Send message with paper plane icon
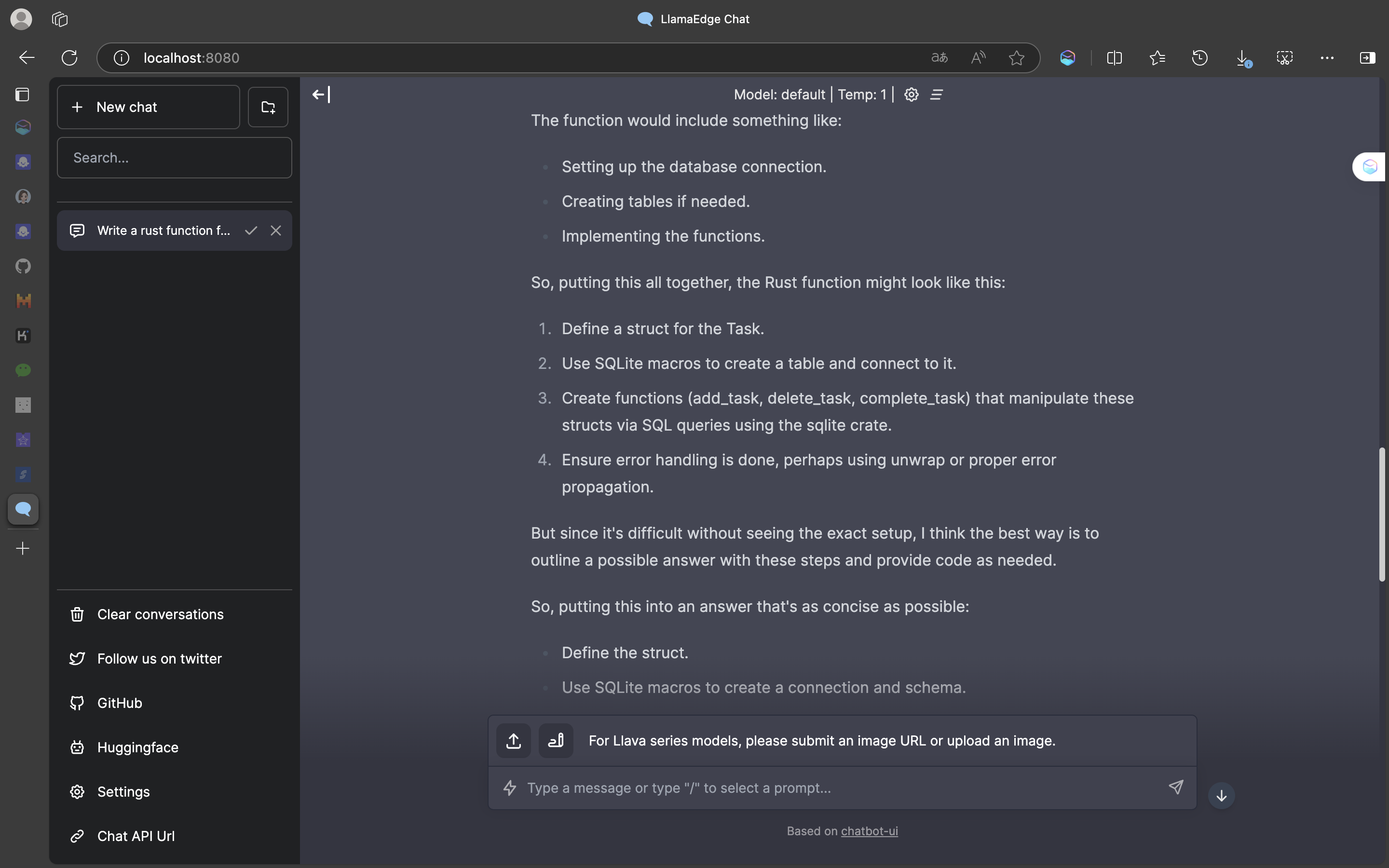Image resolution: width=1389 pixels, height=868 pixels. click(x=1175, y=787)
